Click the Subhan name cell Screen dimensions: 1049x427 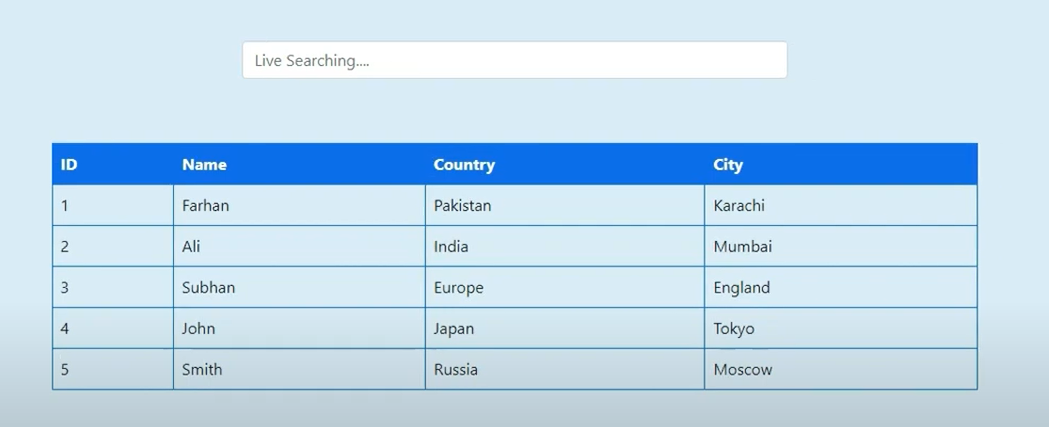[299, 287]
